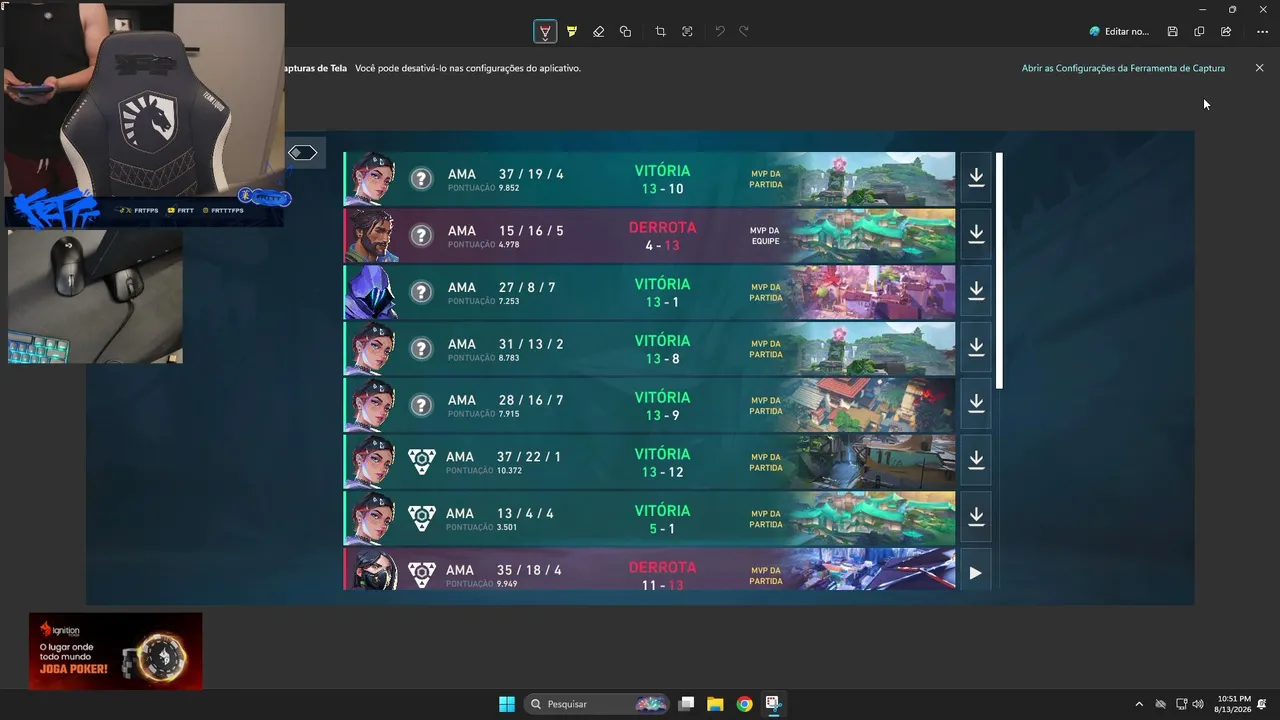Download the 28 / 16 / 7 match replay
The height and width of the screenshot is (720, 1280).
coord(976,403)
